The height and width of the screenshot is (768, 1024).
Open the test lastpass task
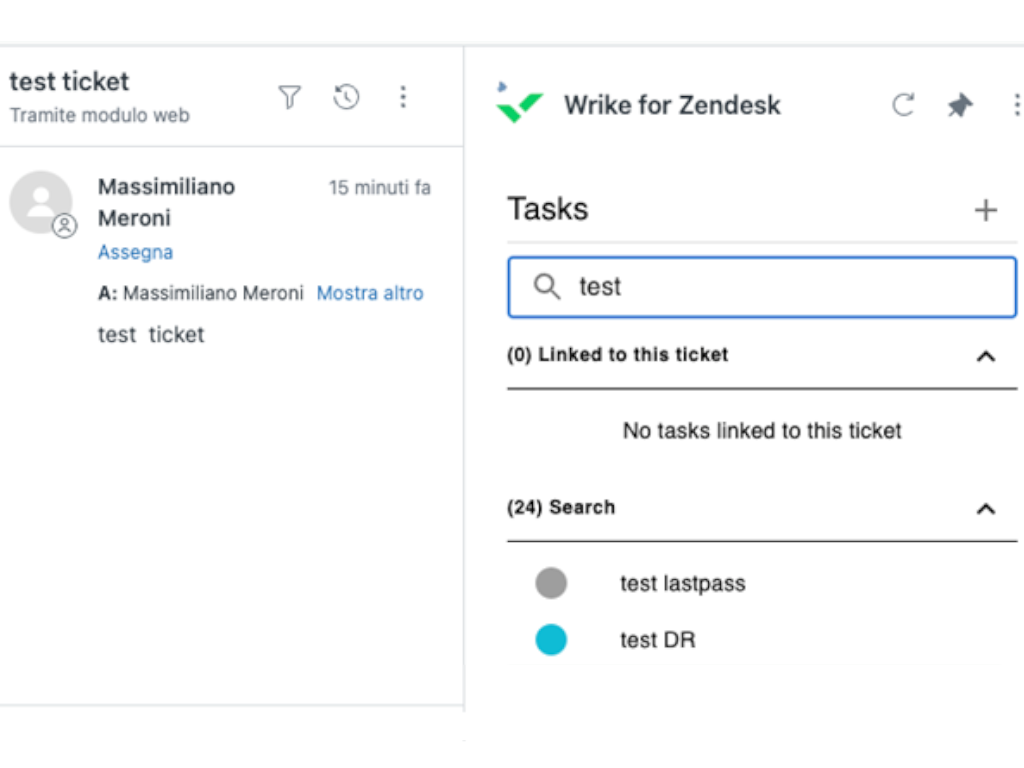pyautogui.click(x=682, y=583)
